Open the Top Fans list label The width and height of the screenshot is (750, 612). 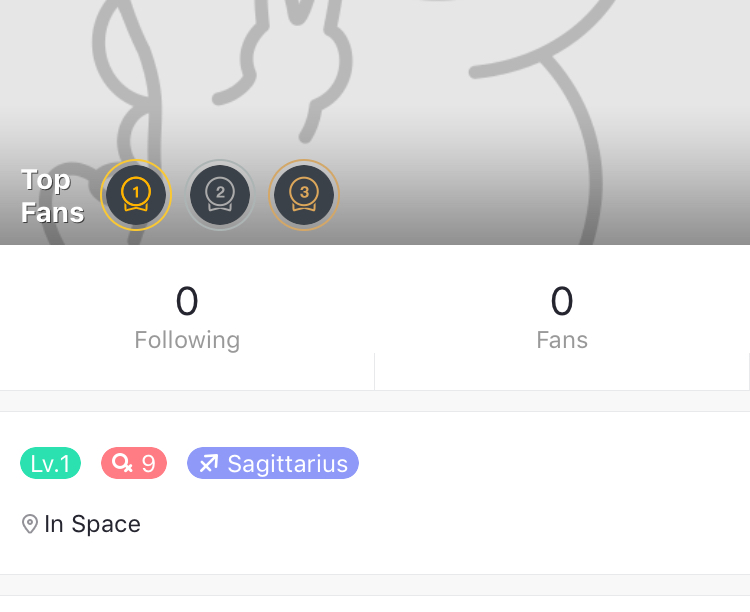(52, 195)
